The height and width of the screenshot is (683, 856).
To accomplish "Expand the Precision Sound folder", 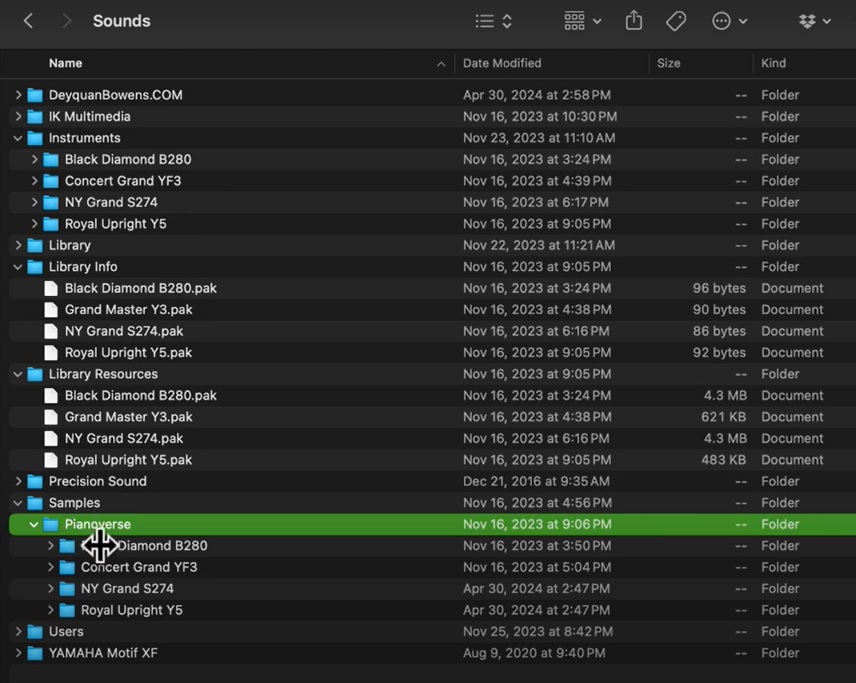I will point(18,481).
